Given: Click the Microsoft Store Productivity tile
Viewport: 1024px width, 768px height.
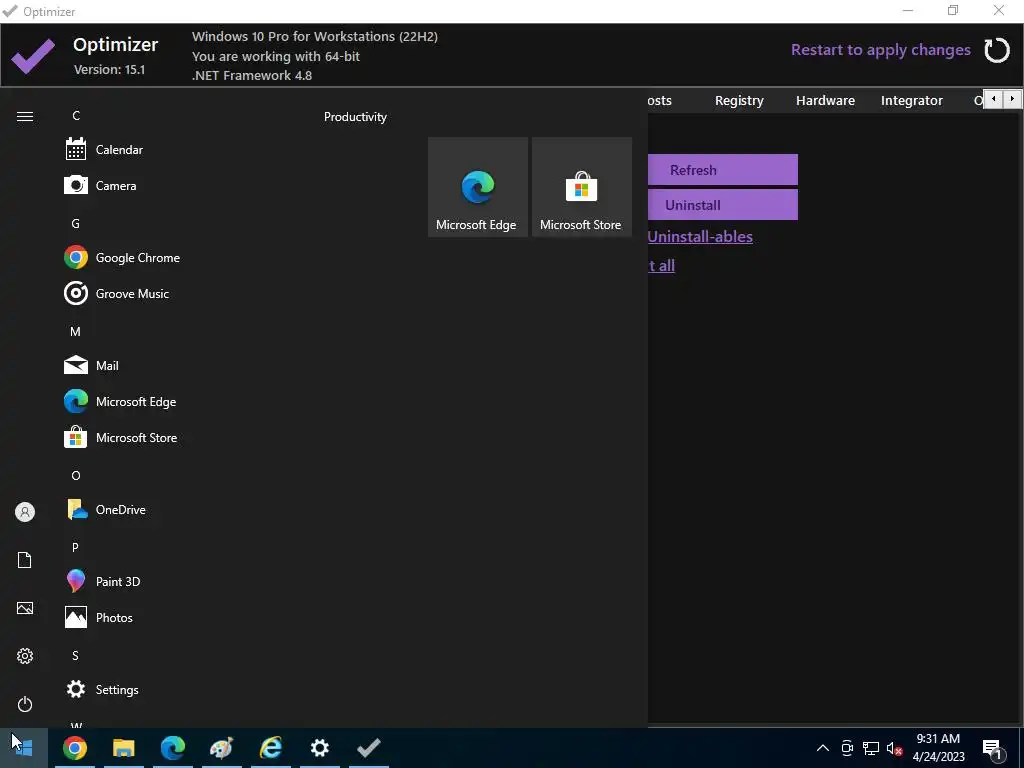Looking at the screenshot, I should coord(581,187).
